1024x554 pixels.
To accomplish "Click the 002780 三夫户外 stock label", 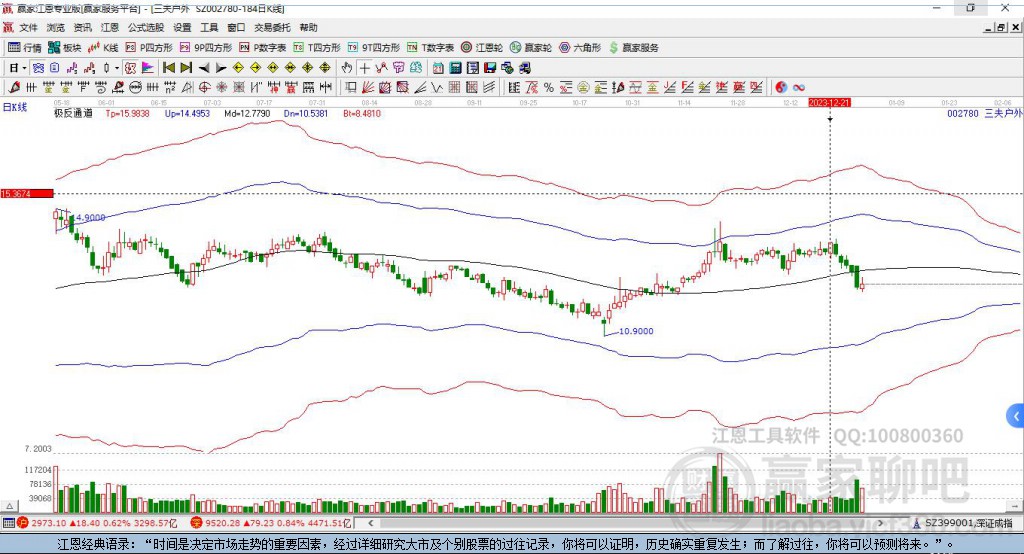I will click(984, 114).
